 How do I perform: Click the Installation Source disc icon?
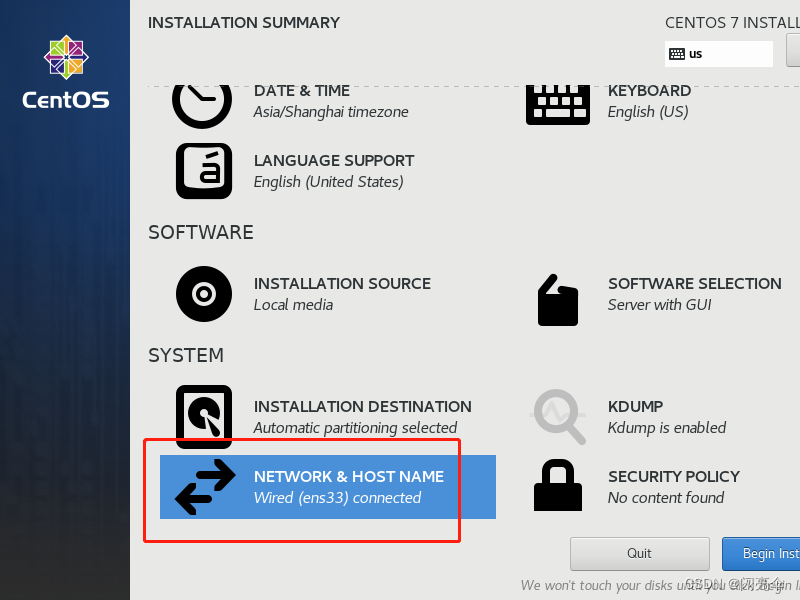click(204, 294)
